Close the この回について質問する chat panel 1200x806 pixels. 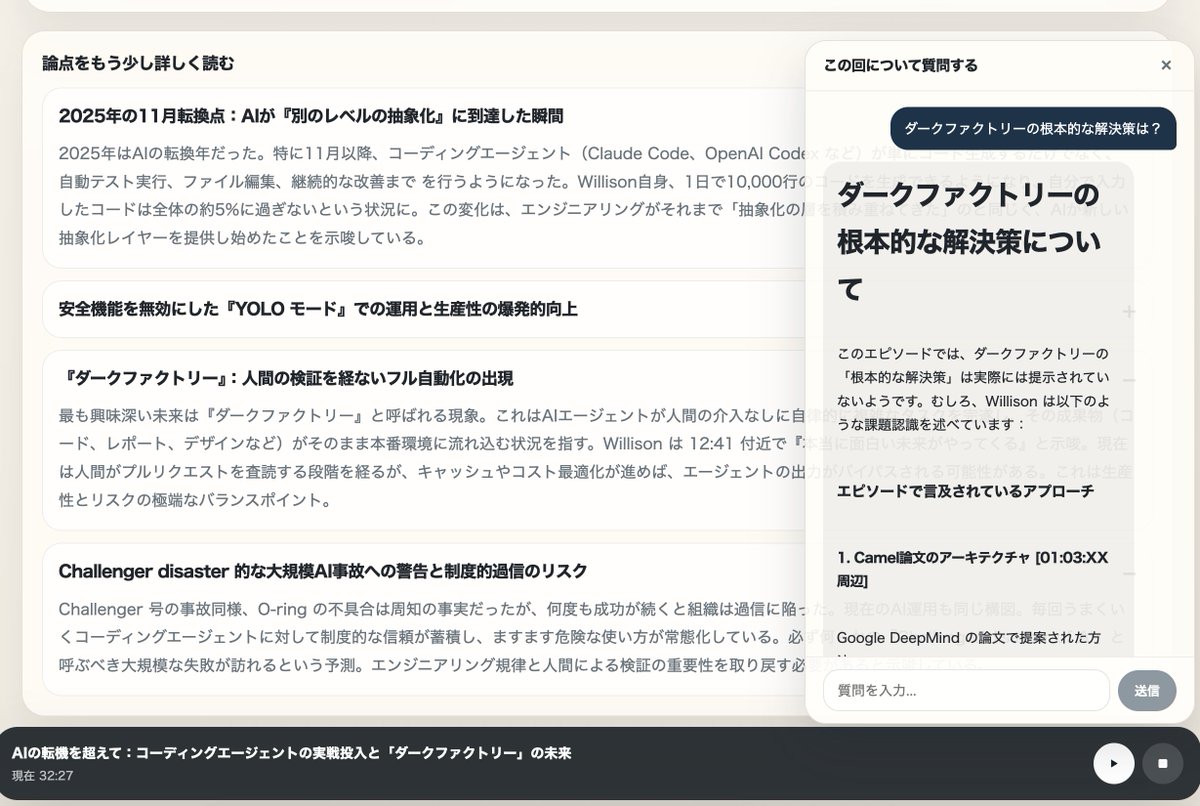[1165, 65]
